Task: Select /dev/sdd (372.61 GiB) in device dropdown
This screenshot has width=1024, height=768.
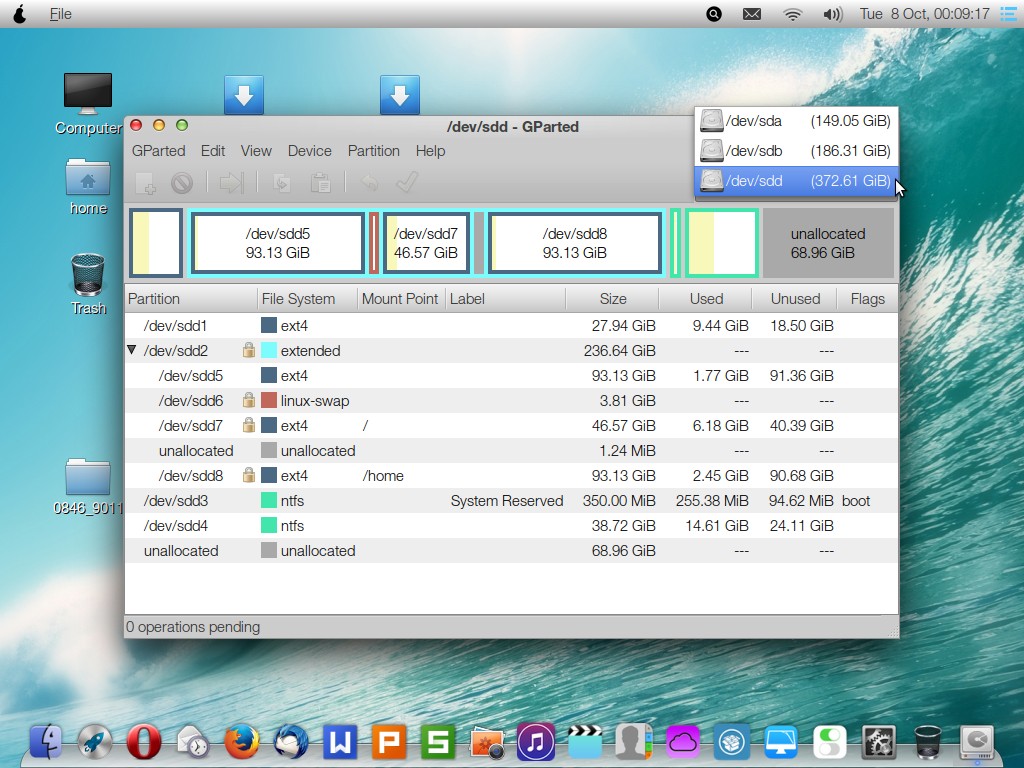Action: (797, 181)
